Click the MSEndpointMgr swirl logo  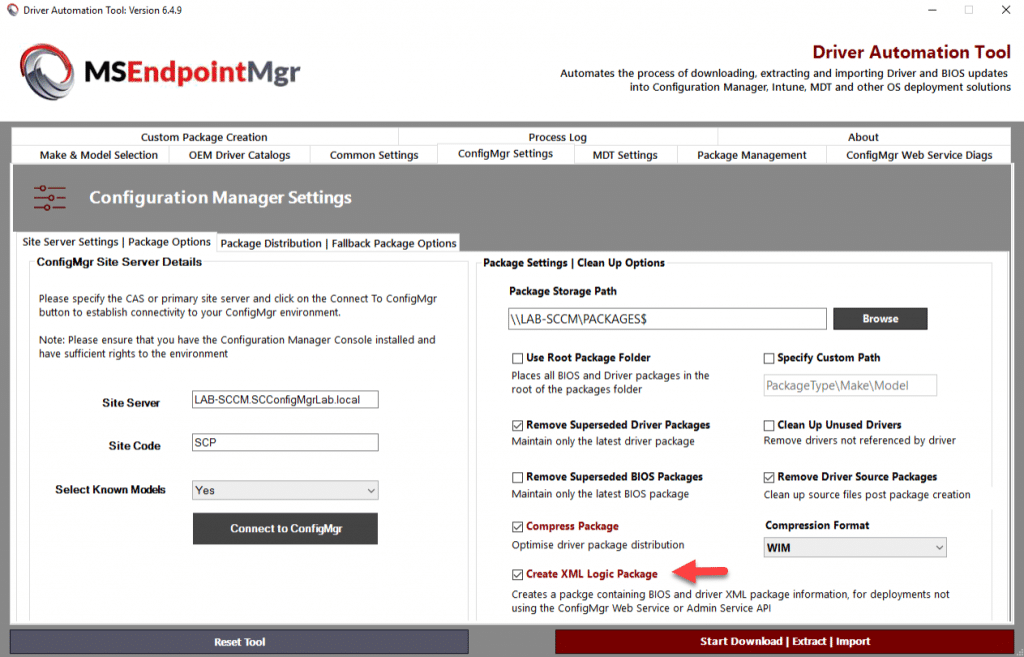(46, 72)
